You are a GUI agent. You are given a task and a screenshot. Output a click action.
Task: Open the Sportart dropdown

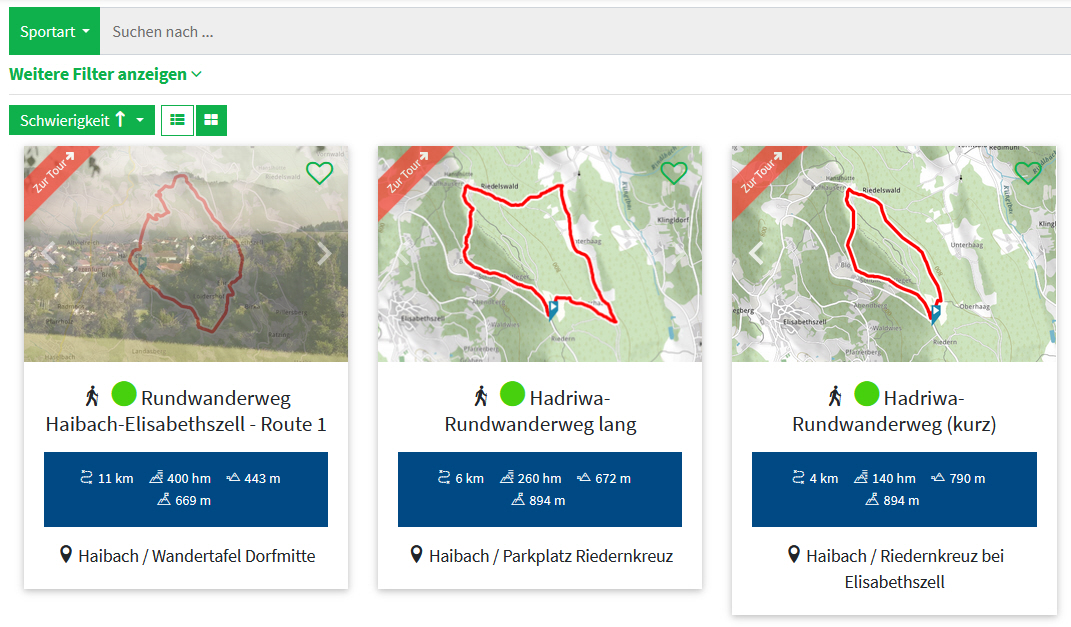pyautogui.click(x=54, y=32)
